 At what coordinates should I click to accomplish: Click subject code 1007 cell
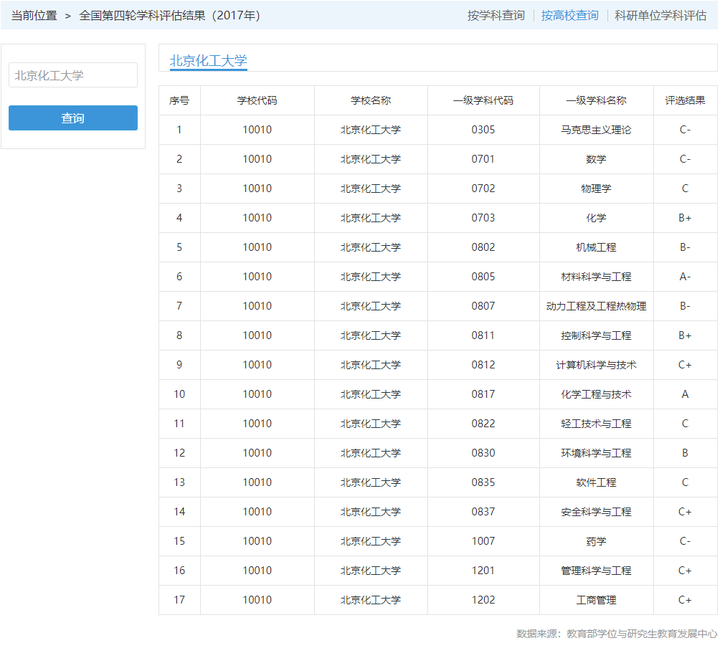(x=483, y=541)
